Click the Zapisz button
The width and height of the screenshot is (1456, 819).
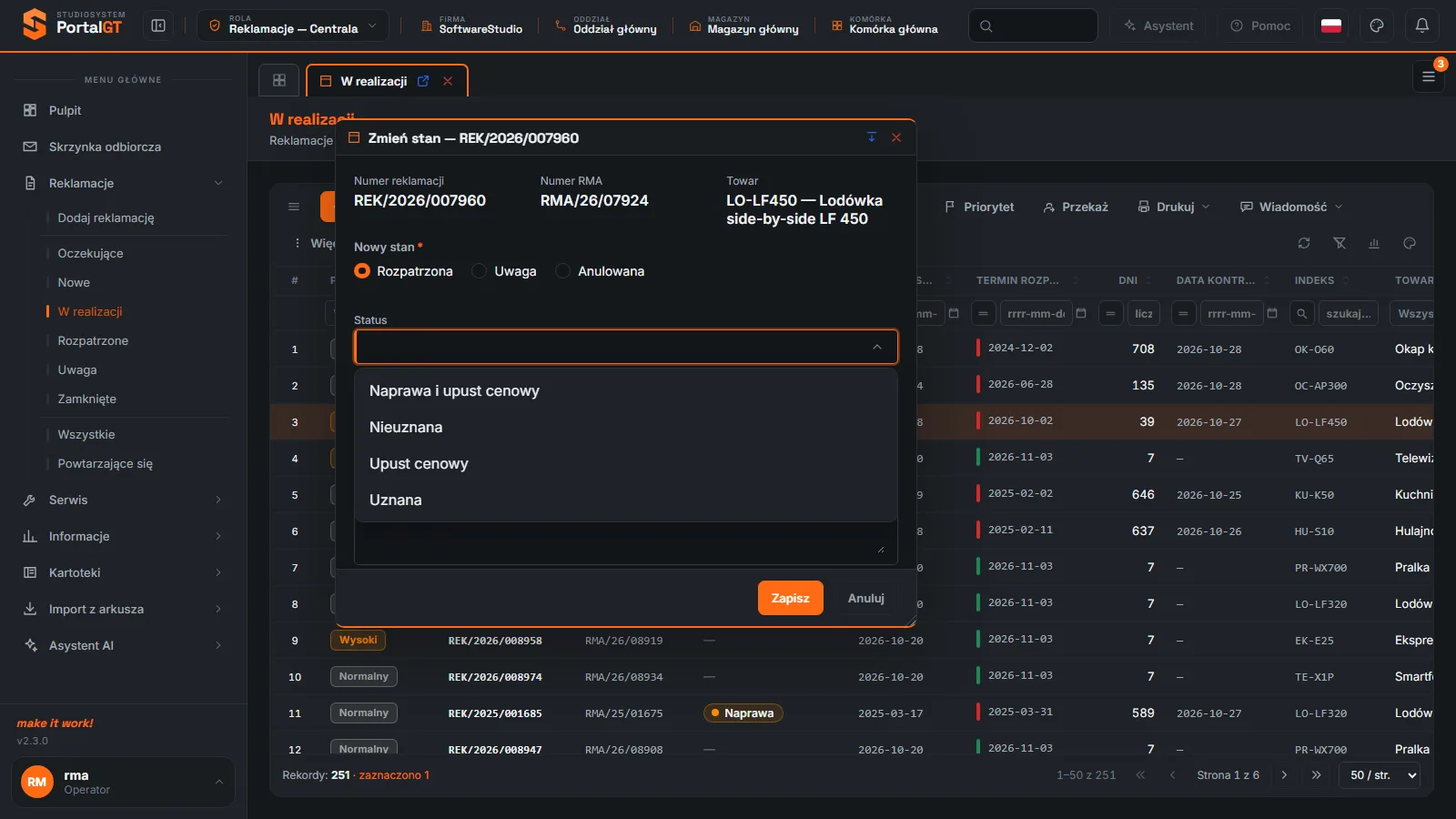coord(790,598)
